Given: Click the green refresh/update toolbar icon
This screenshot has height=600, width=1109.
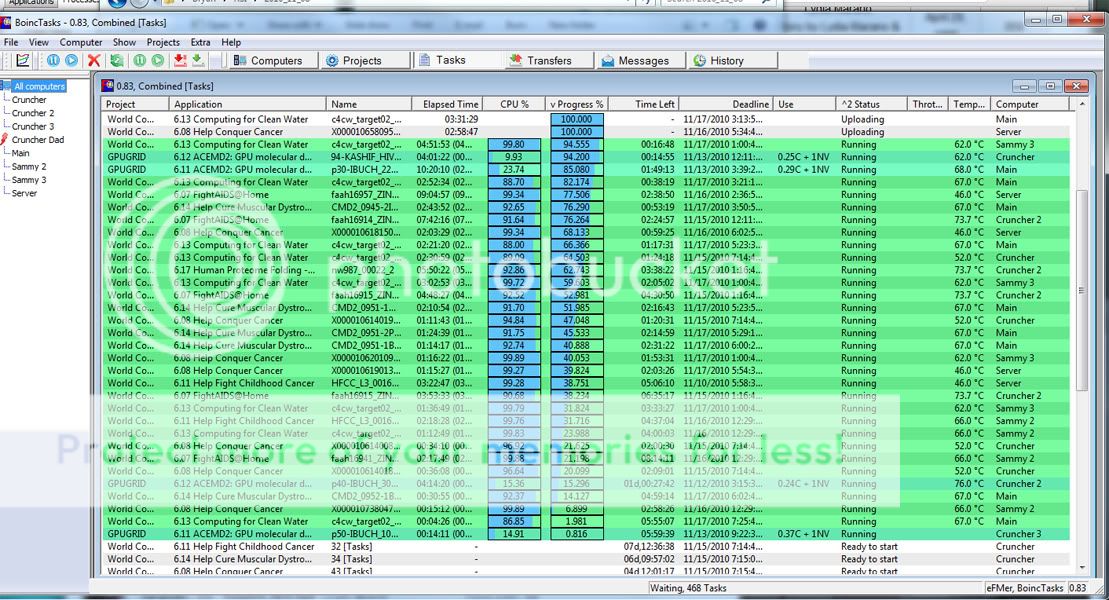Looking at the screenshot, I should pos(118,61).
